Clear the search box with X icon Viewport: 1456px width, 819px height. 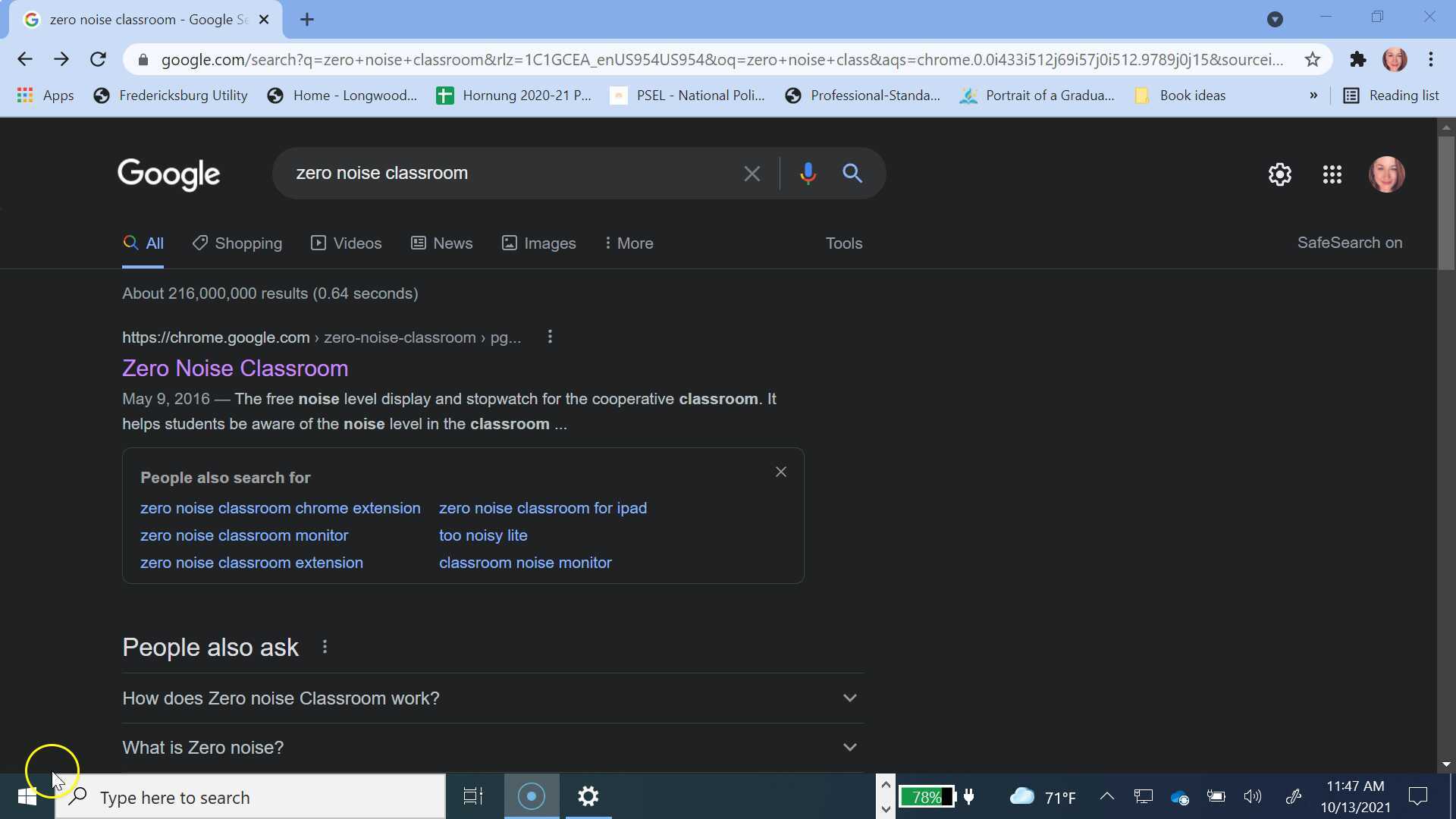pyautogui.click(x=752, y=174)
